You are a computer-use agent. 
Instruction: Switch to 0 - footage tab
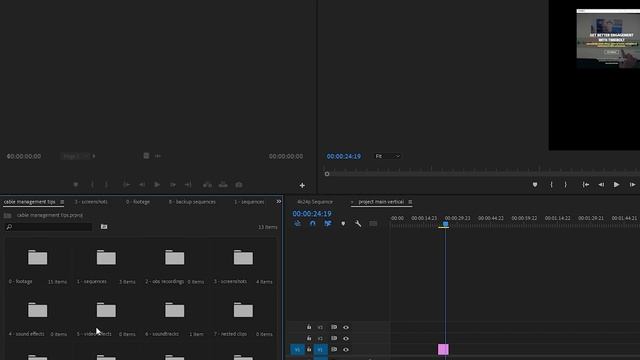138,202
